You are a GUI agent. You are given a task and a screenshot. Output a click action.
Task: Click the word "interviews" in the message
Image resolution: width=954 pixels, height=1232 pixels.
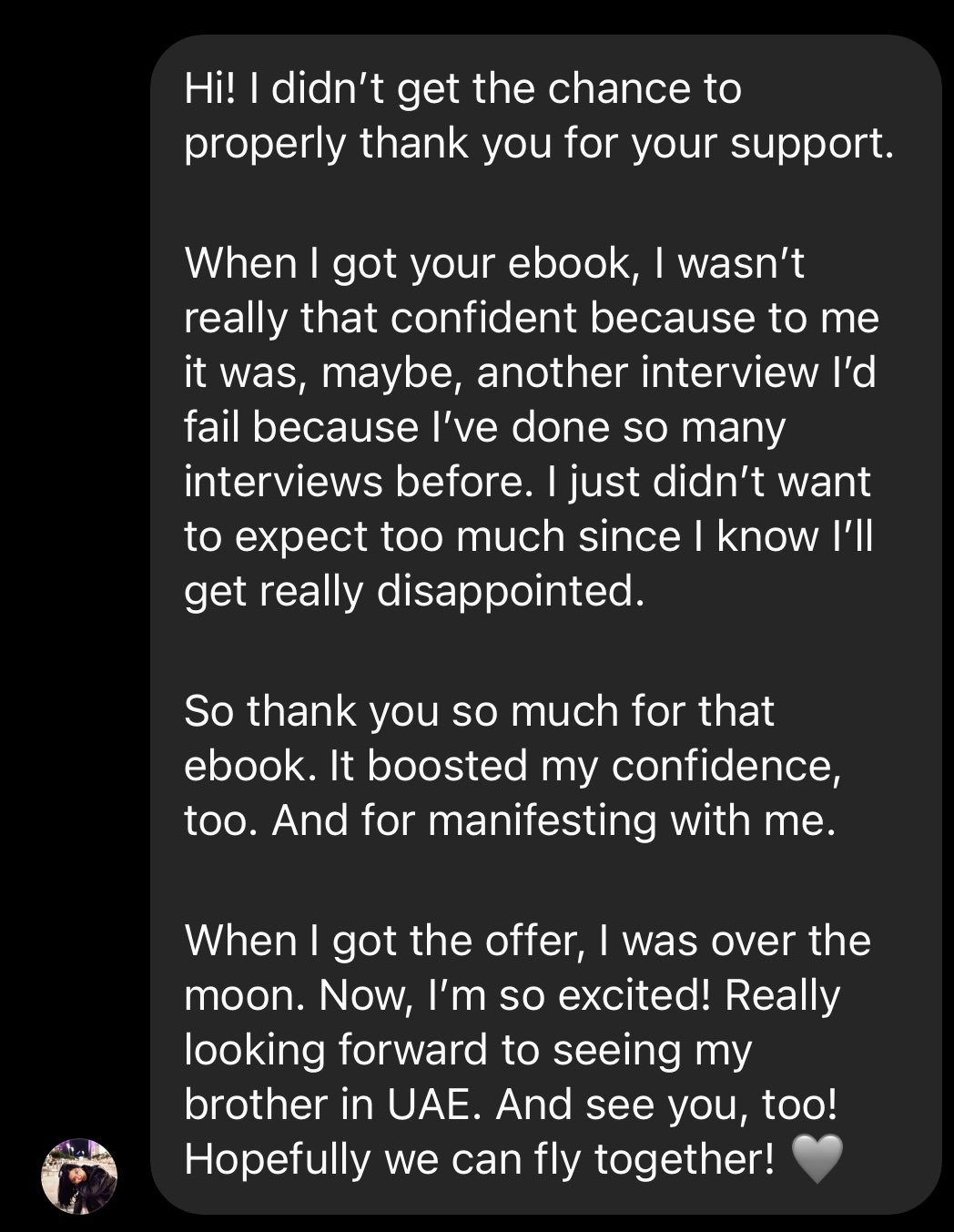coord(283,483)
